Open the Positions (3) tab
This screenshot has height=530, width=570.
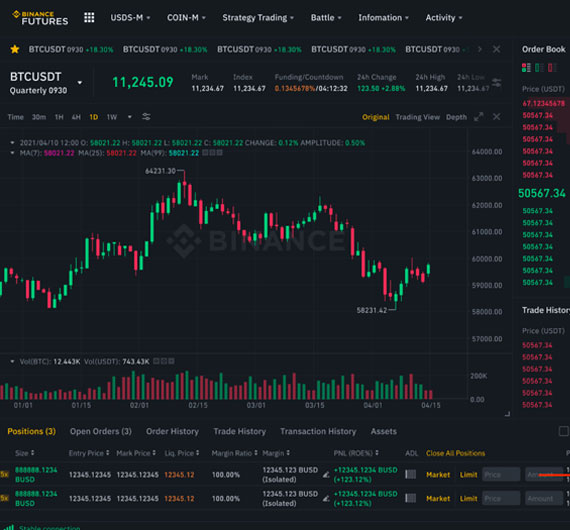tap(32, 431)
